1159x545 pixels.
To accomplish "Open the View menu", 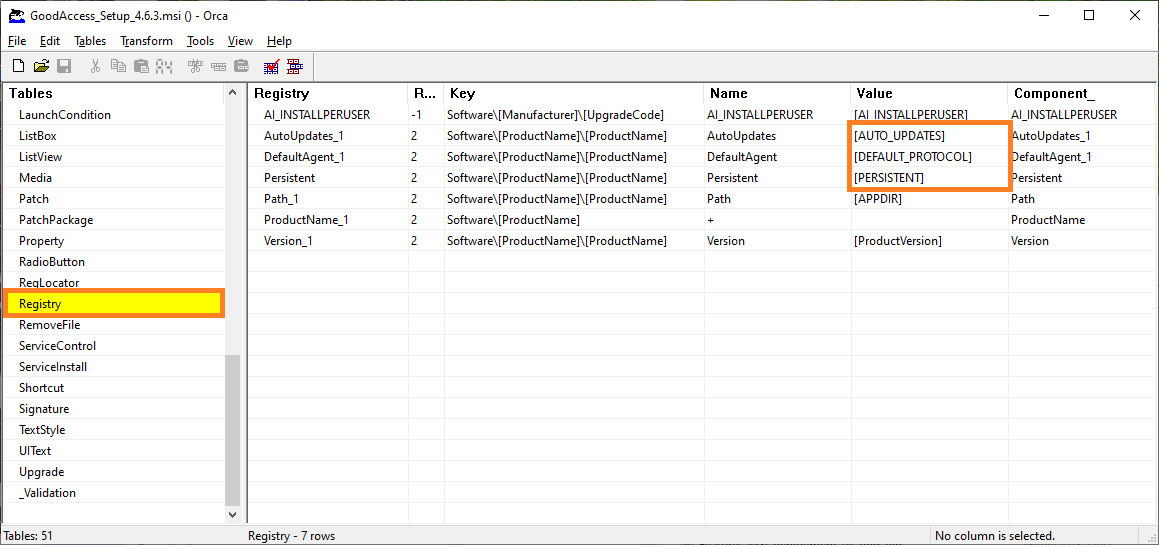I will pos(240,41).
